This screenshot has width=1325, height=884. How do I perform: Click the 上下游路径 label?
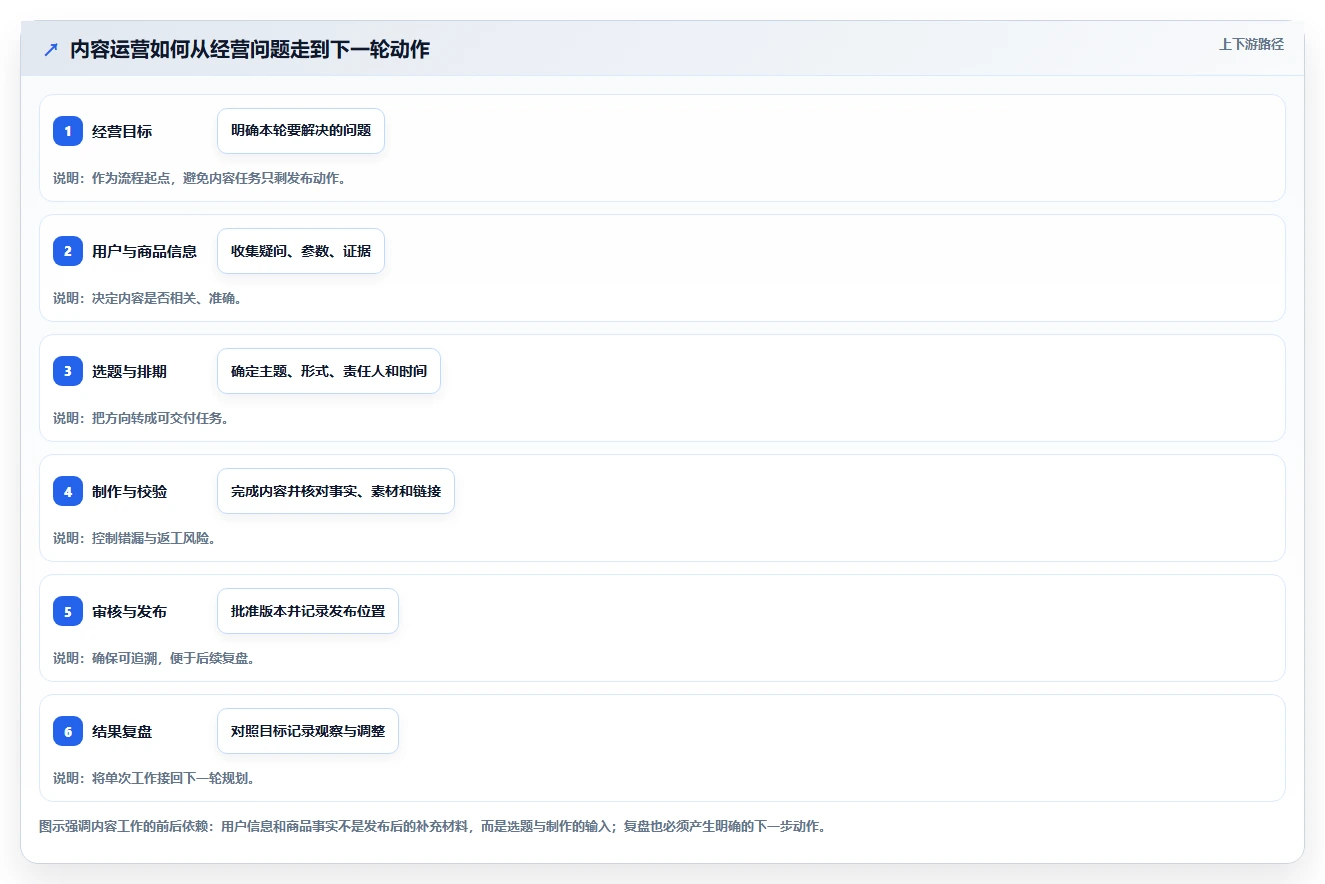pos(1251,44)
